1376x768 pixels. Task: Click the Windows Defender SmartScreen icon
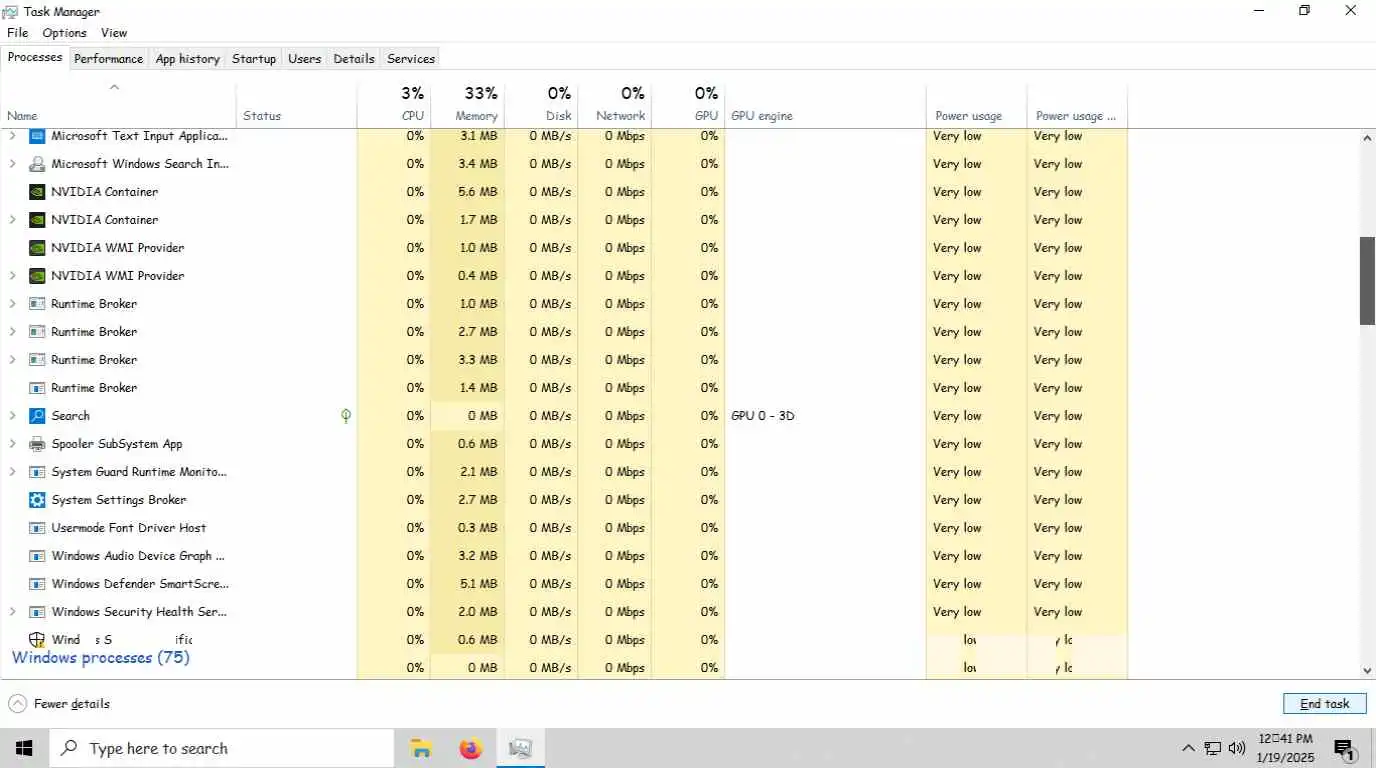37,584
